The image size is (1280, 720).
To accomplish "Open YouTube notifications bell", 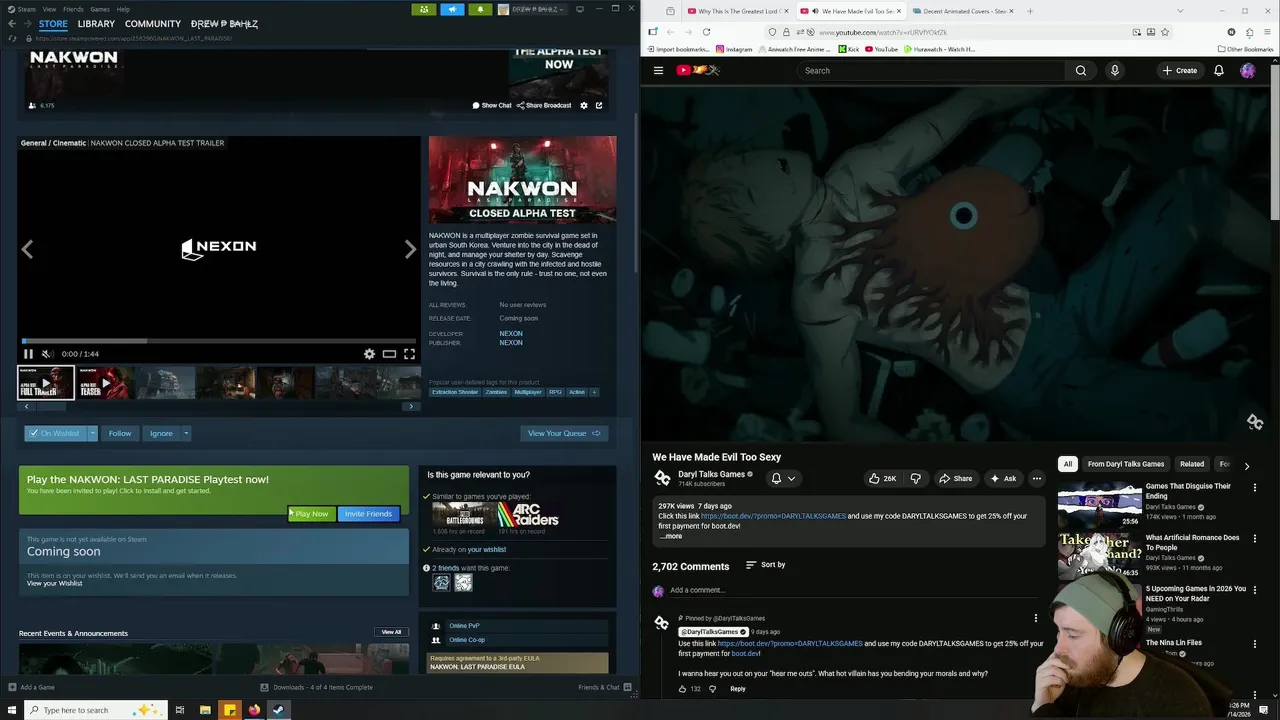I will pos(1218,70).
